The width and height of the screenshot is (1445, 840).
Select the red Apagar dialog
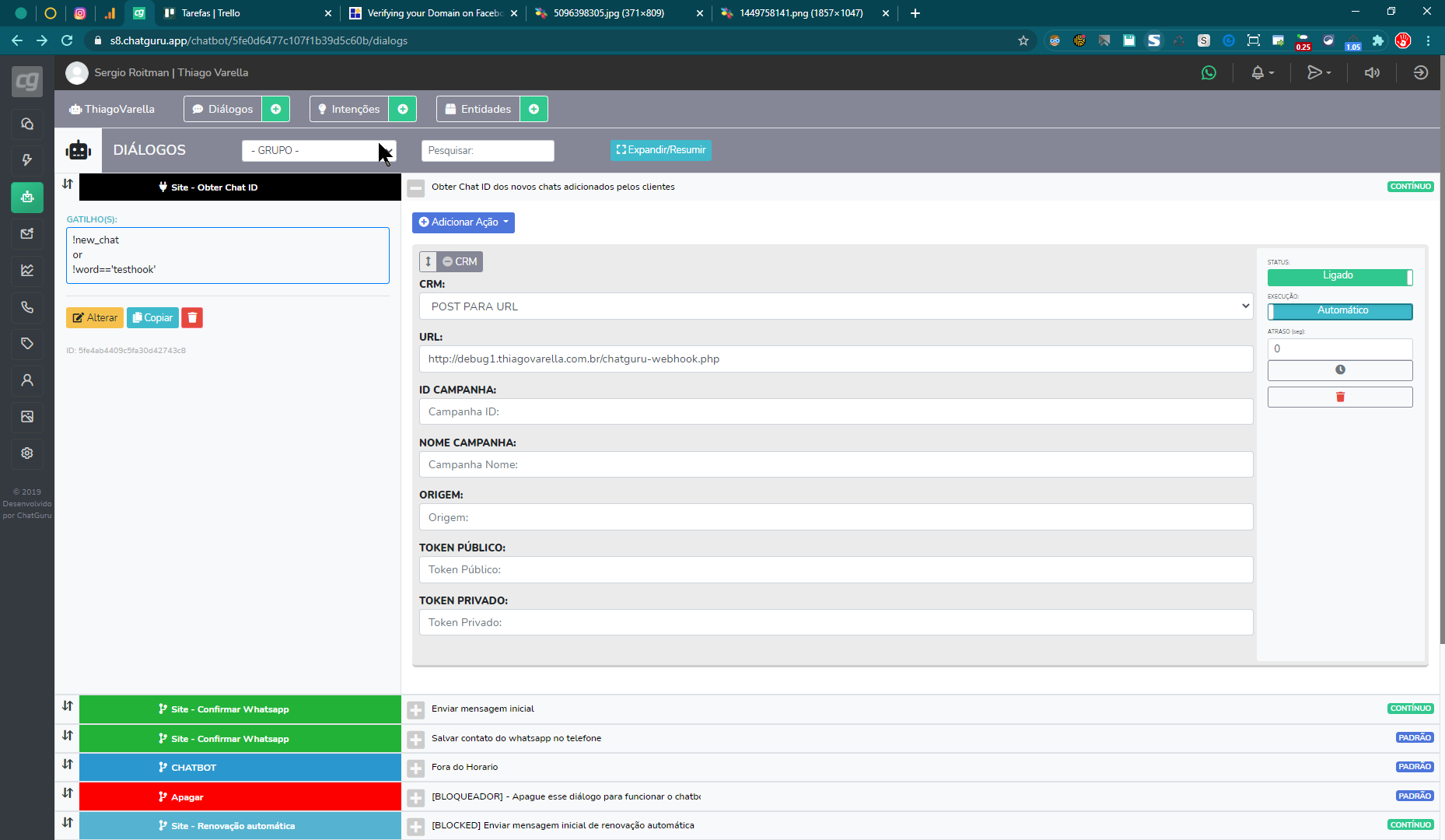coord(240,796)
